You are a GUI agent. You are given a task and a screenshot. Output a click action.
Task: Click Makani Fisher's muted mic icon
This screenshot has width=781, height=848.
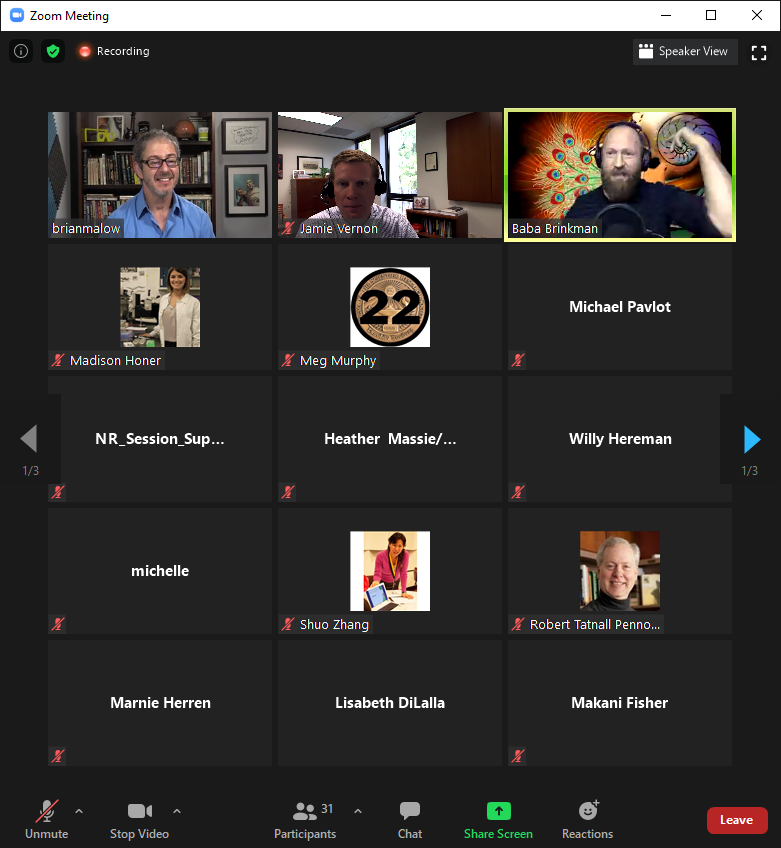pos(518,756)
